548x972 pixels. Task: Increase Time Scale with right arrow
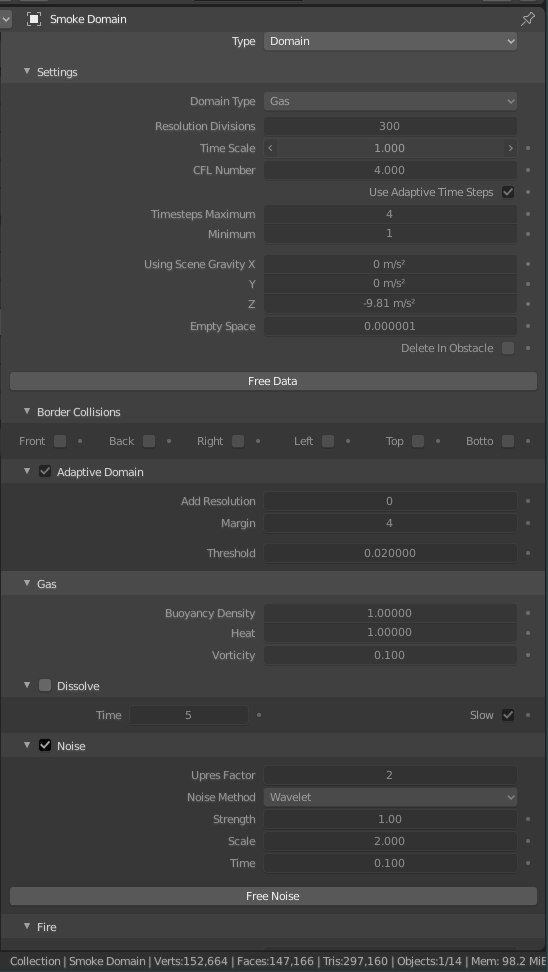510,148
